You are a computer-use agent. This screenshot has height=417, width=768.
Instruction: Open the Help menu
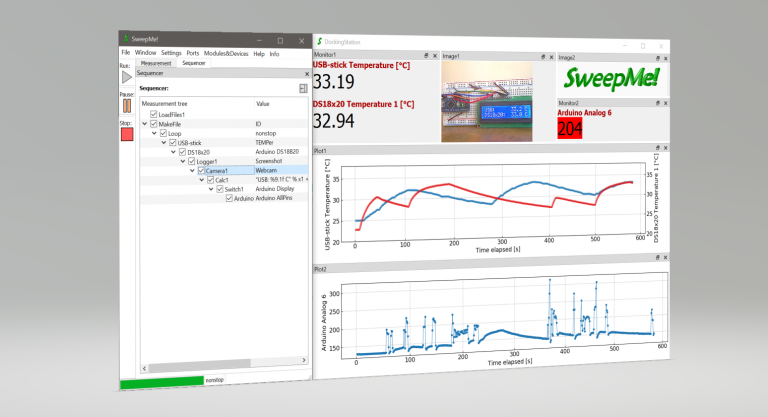pos(259,54)
